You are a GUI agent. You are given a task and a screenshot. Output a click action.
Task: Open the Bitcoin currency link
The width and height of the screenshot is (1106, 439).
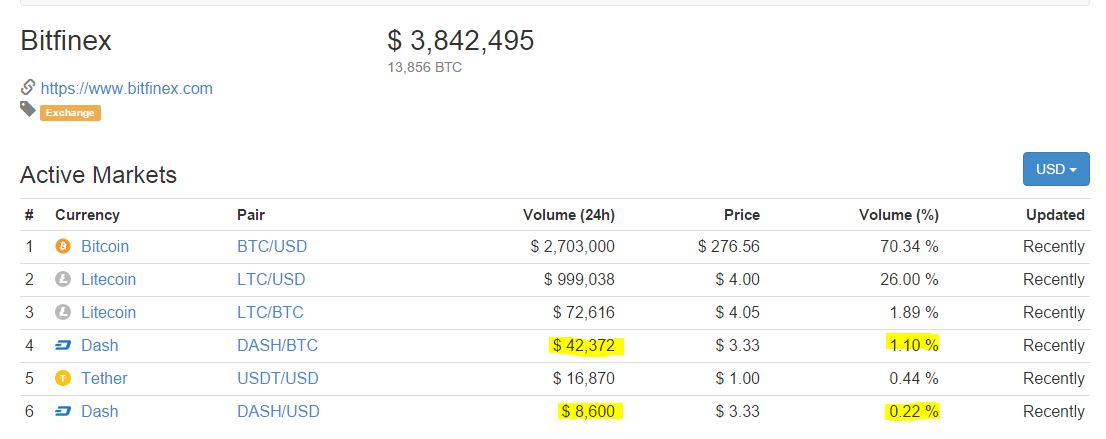(x=105, y=247)
